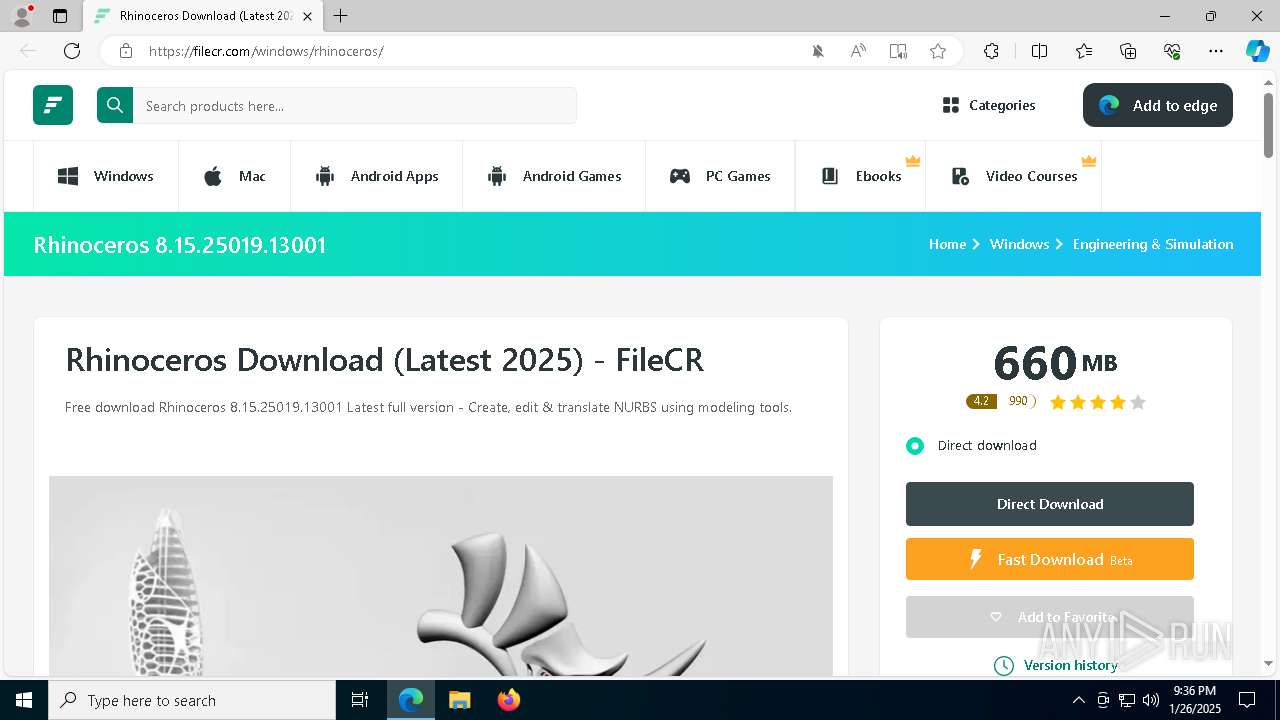The image size is (1280, 720).
Task: Click the Fast Download Beta button
Action: (x=1050, y=559)
